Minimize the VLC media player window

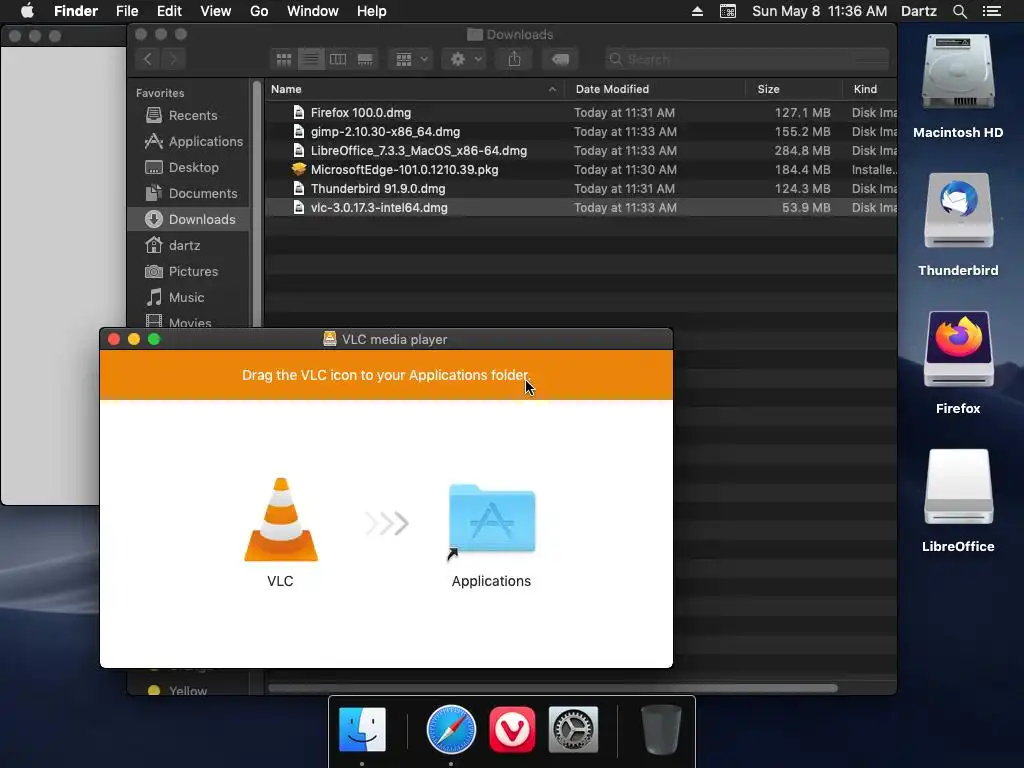[134, 339]
